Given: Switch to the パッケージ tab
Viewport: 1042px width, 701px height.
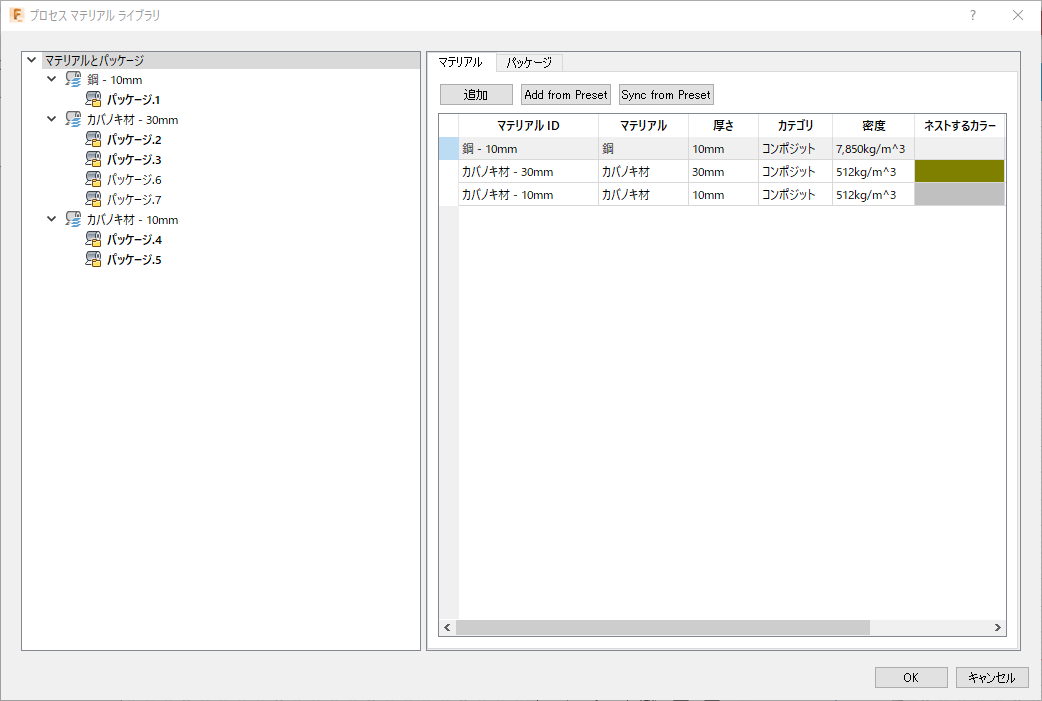Looking at the screenshot, I should [x=529, y=62].
